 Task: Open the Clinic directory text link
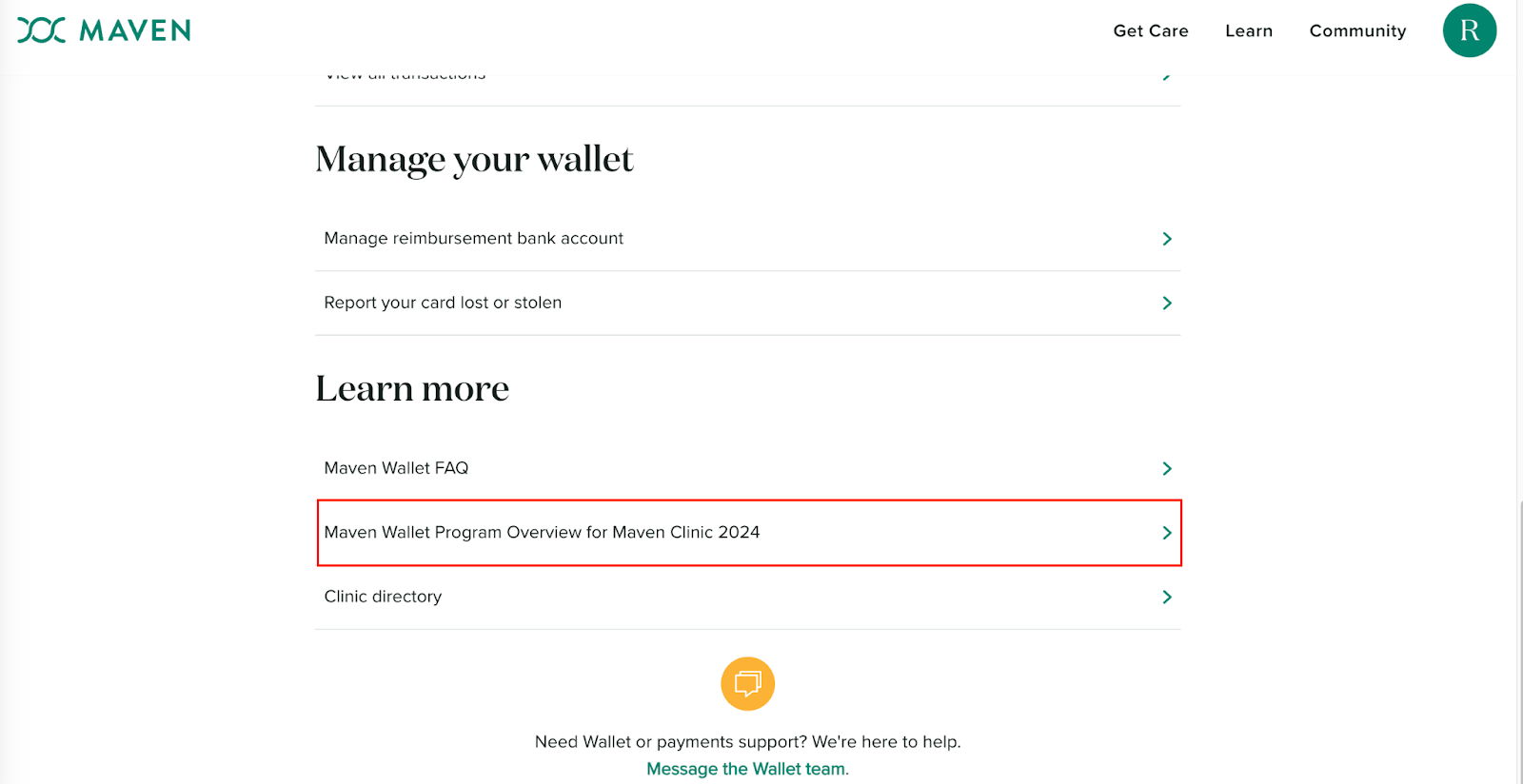pyautogui.click(x=383, y=598)
